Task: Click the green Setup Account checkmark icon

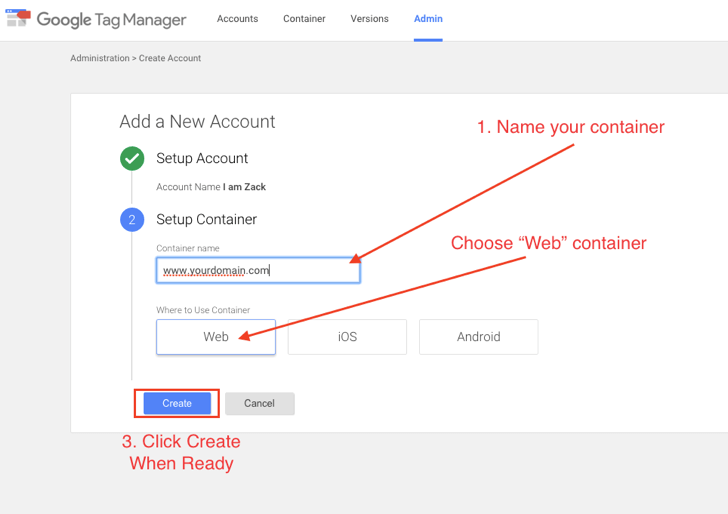Action: (x=132, y=158)
